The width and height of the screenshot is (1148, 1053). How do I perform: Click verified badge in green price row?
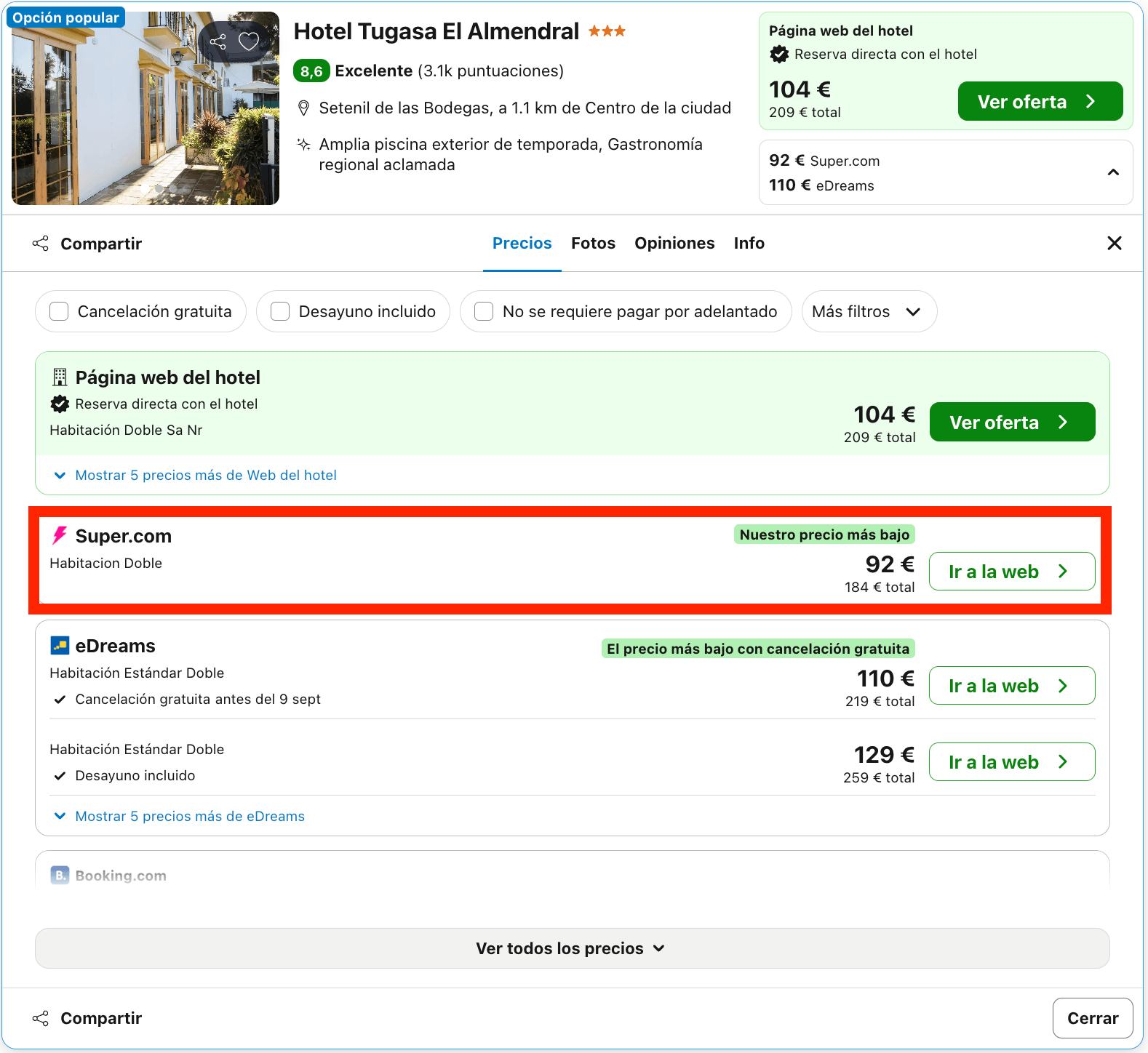click(60, 404)
